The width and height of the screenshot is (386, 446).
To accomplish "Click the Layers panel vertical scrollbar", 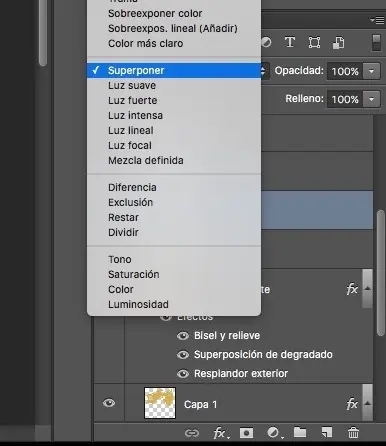I will (381, 272).
